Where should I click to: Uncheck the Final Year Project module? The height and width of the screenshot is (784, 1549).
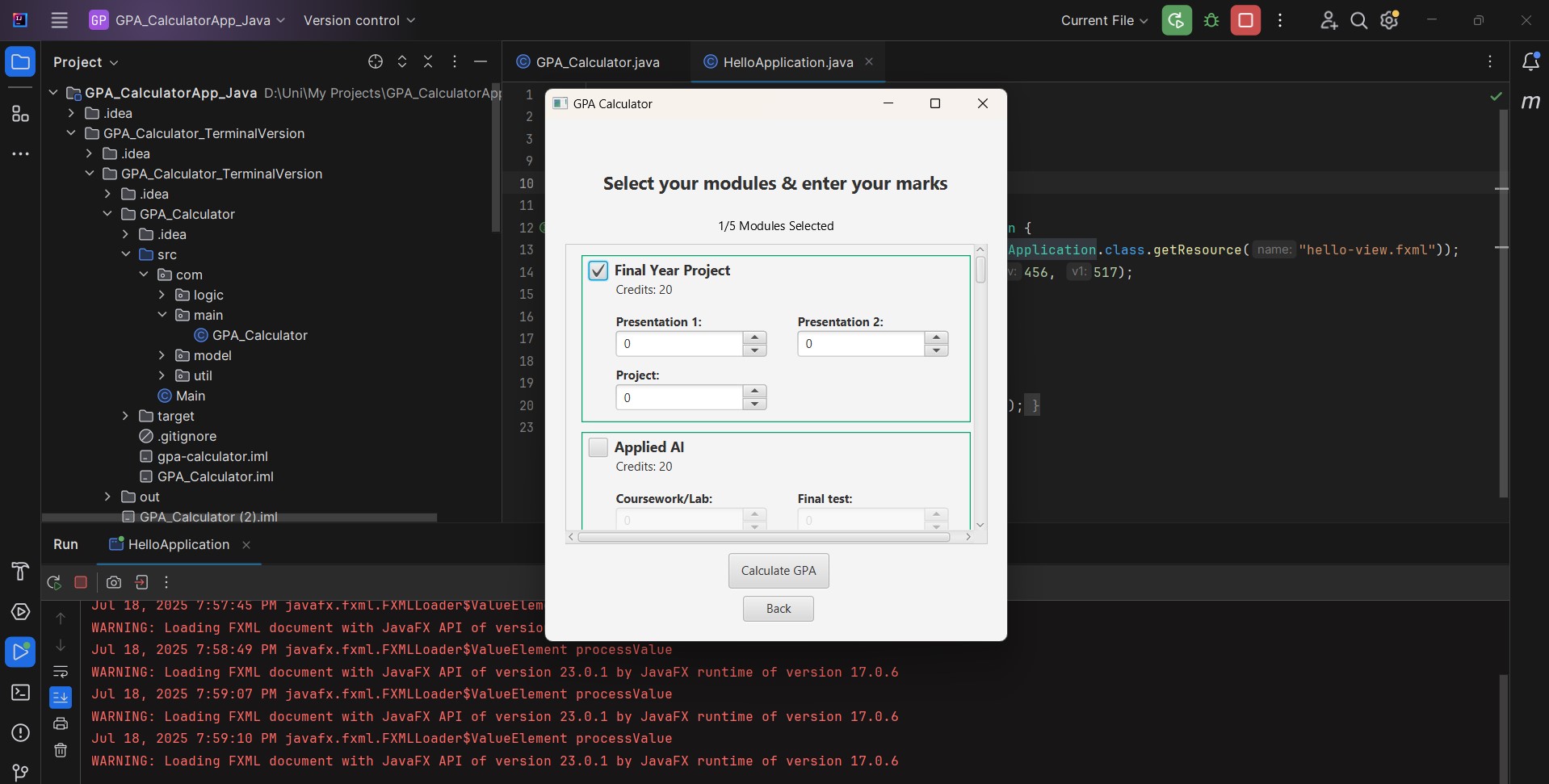pyautogui.click(x=598, y=270)
